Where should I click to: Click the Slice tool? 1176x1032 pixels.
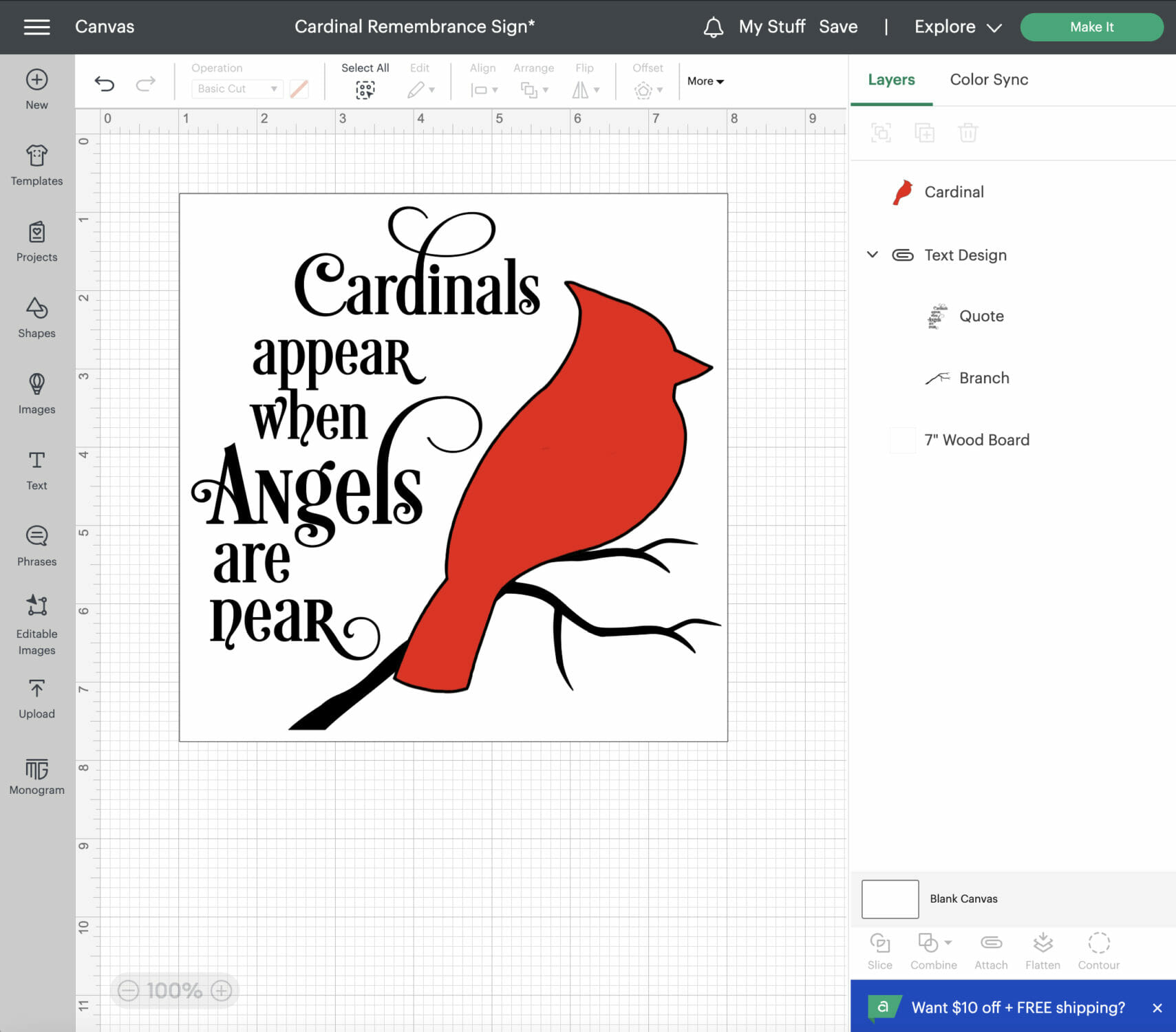(879, 952)
